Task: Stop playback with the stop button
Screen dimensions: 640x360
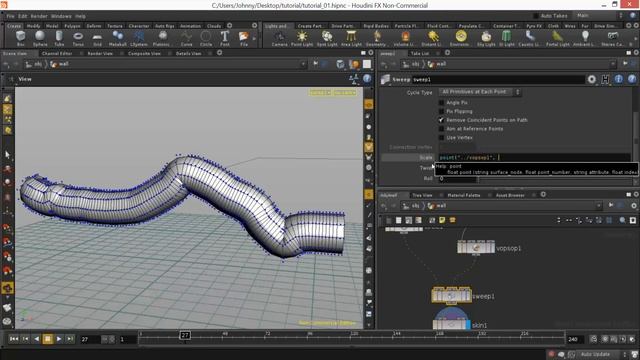Action: [48, 339]
